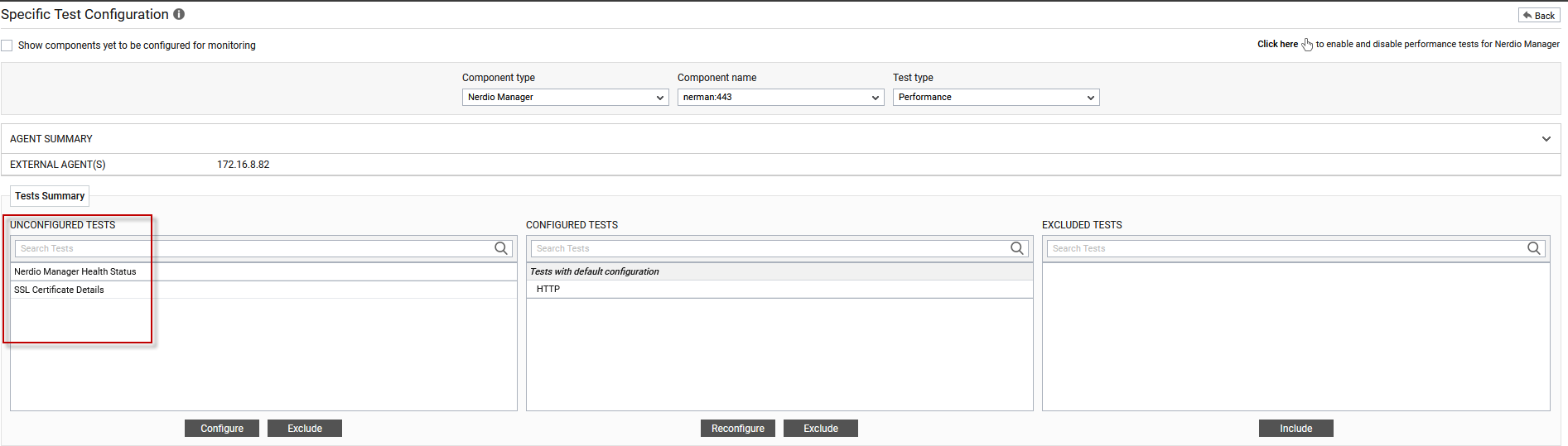The width and height of the screenshot is (1568, 446).
Task: Select SSL Certificate Details test
Action: [263, 290]
